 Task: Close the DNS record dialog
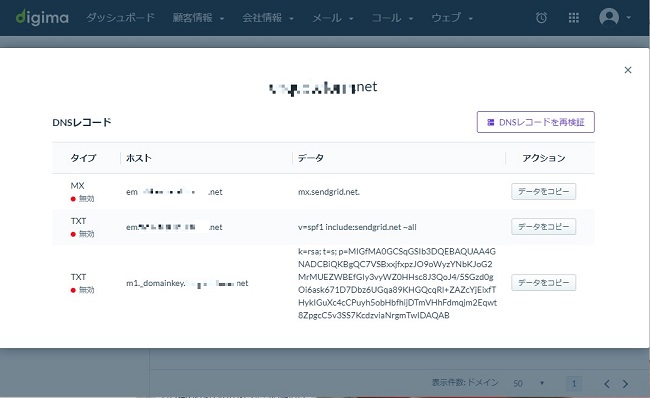628,70
